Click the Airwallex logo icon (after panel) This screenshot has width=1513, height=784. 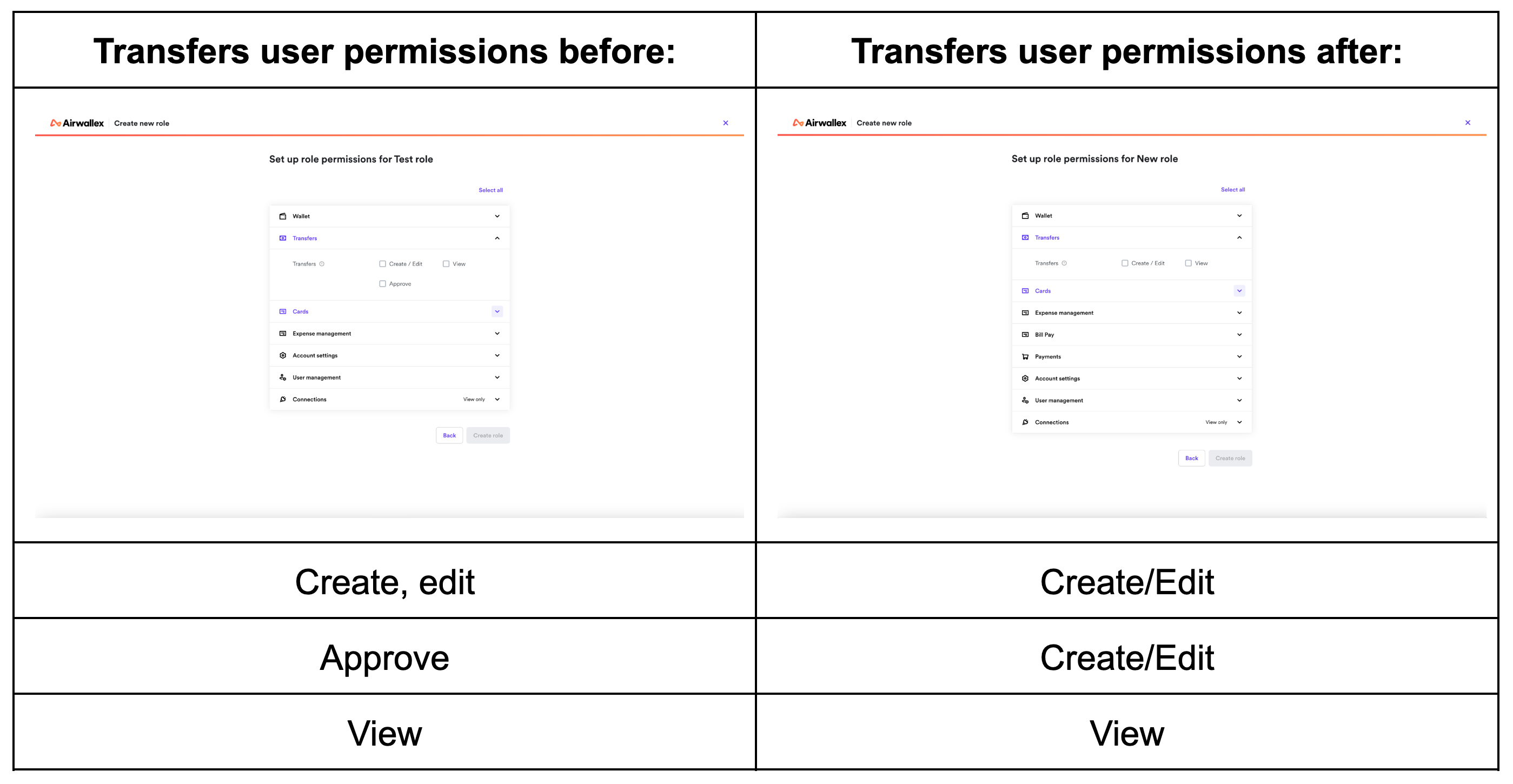click(795, 122)
